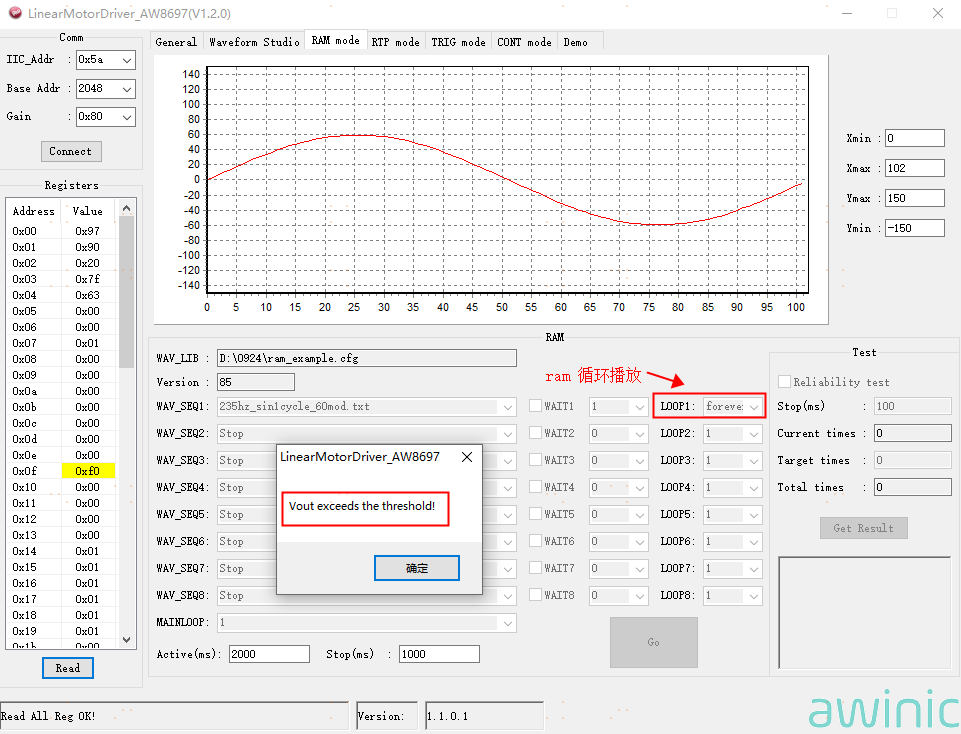Image resolution: width=961 pixels, height=734 pixels.
Task: Enable the WAIT4 checkbox
Action: click(536, 486)
